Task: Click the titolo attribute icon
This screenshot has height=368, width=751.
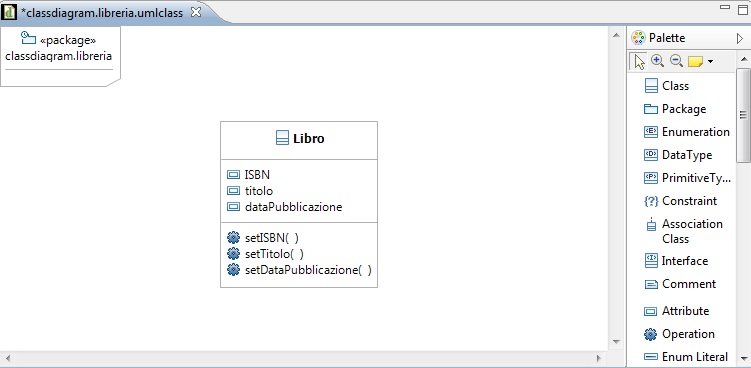Action: coord(233,191)
